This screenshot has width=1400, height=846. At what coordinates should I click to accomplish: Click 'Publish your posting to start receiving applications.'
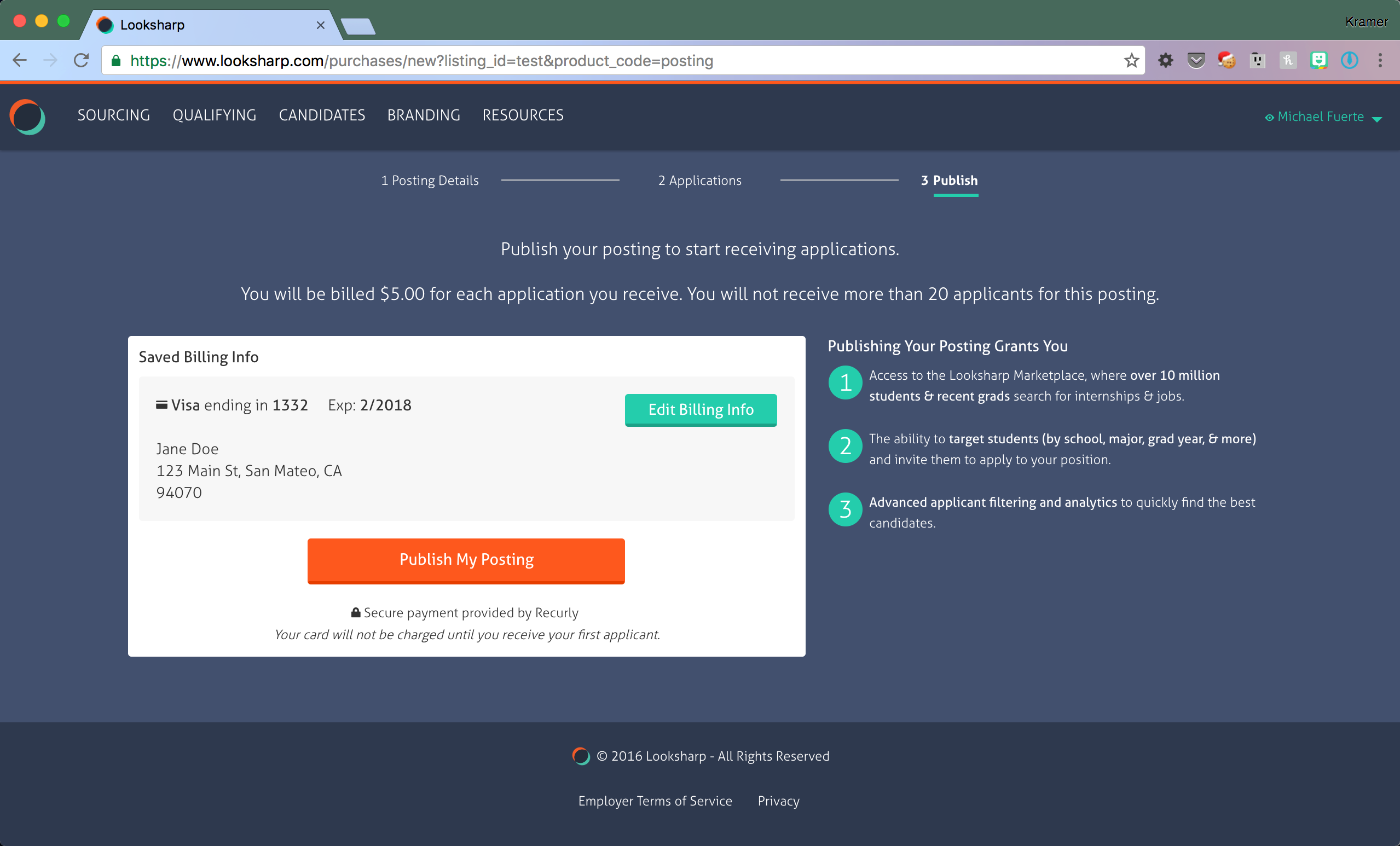pyautogui.click(x=700, y=249)
